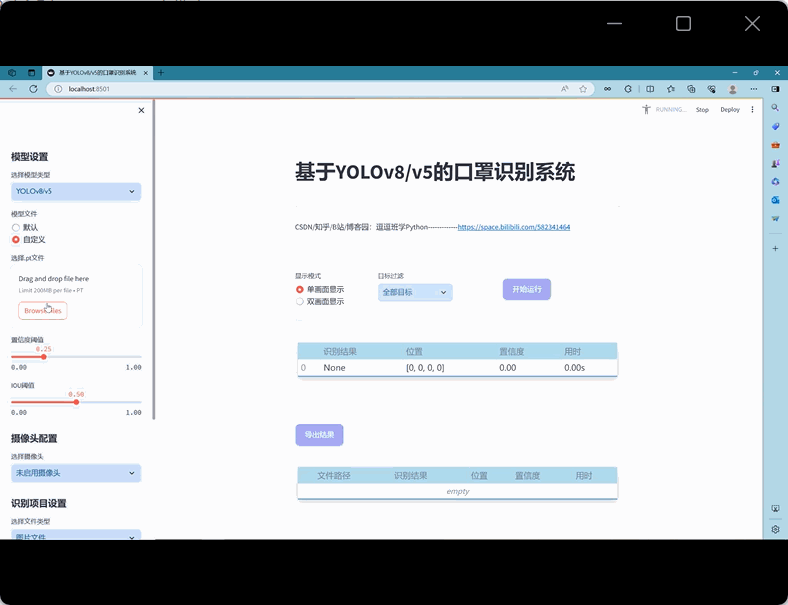Click the 0.25 confidence threshold slider handle

pos(44,357)
